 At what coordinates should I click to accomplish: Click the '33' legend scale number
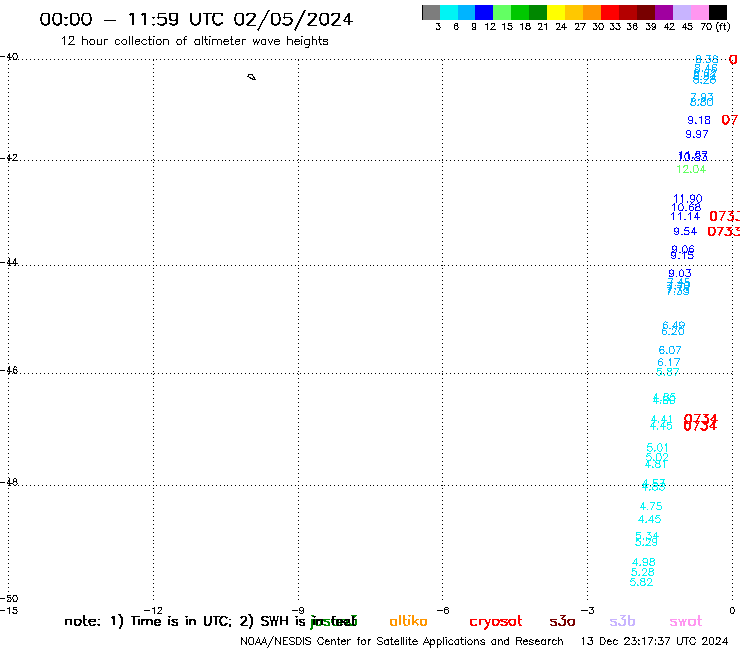tap(615, 27)
